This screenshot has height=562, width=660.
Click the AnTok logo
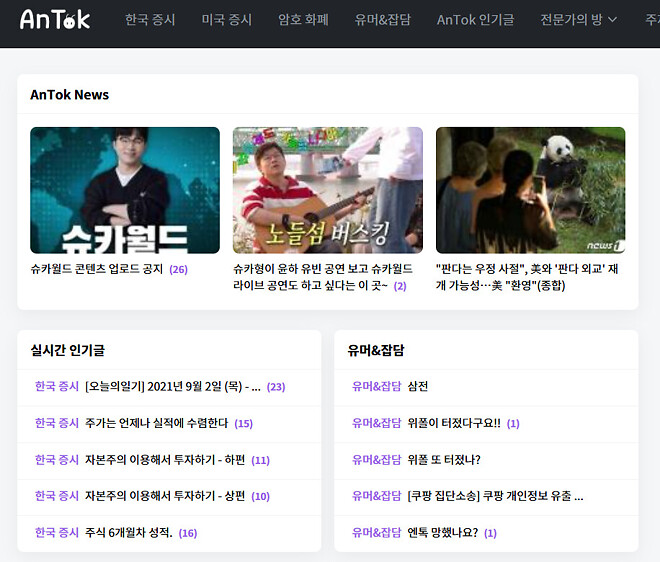pos(55,19)
